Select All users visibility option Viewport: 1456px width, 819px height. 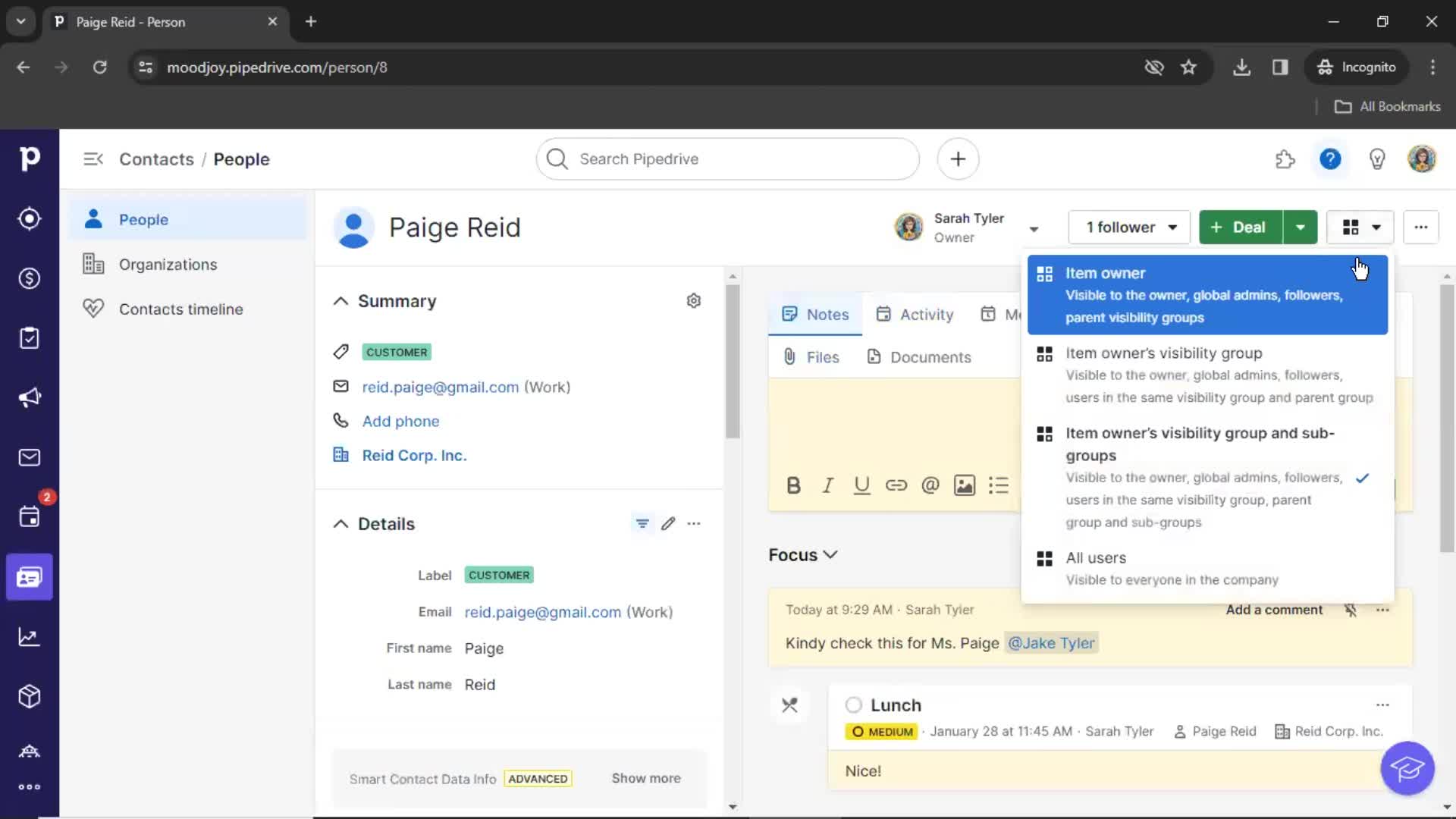1096,557
